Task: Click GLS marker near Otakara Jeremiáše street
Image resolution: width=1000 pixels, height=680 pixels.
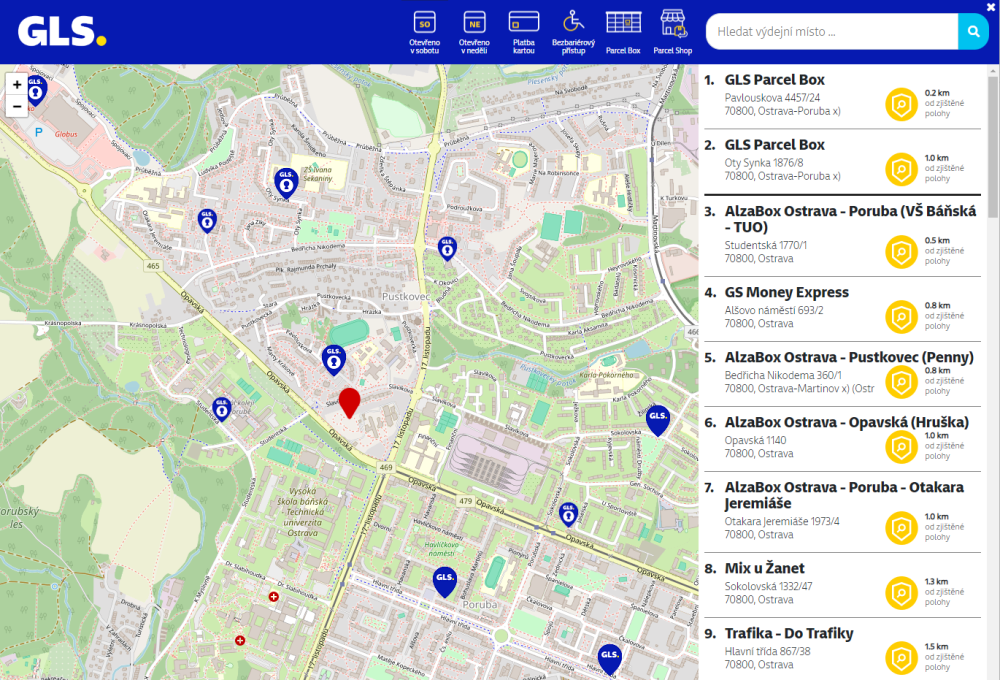Action: 207,220
